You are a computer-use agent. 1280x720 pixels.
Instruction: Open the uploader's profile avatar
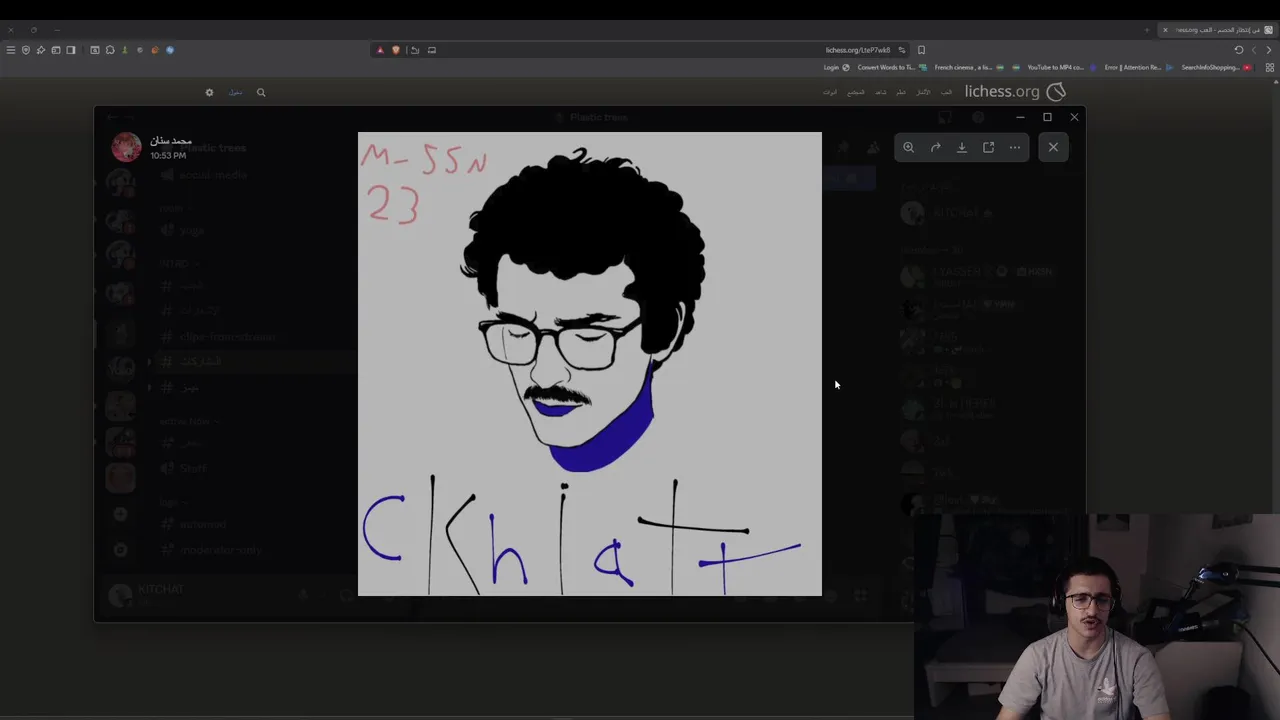tap(126, 147)
